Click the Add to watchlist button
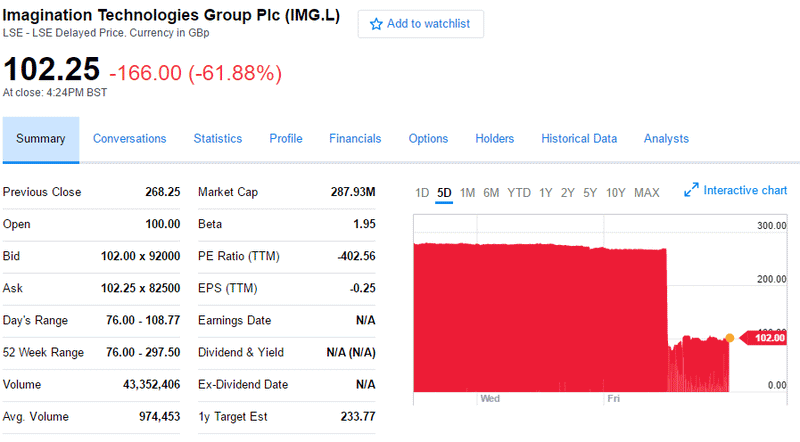 point(420,24)
